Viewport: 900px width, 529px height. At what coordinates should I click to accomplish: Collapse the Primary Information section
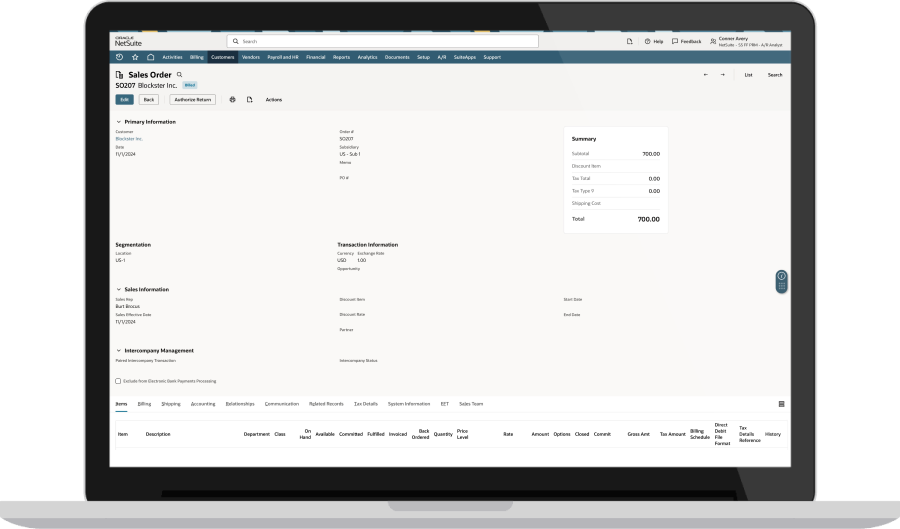click(119, 122)
